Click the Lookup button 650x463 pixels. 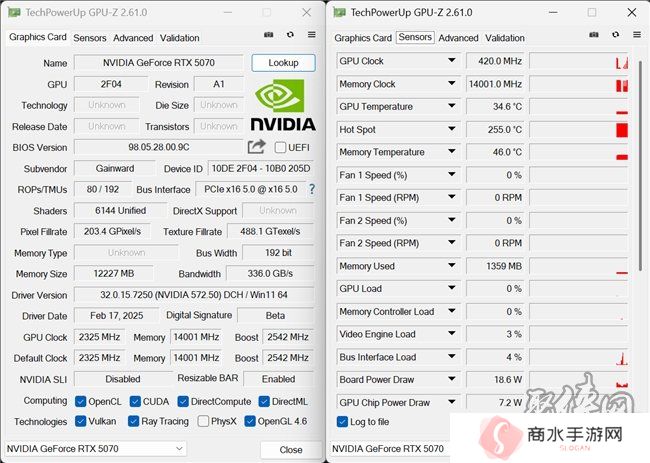(283, 63)
